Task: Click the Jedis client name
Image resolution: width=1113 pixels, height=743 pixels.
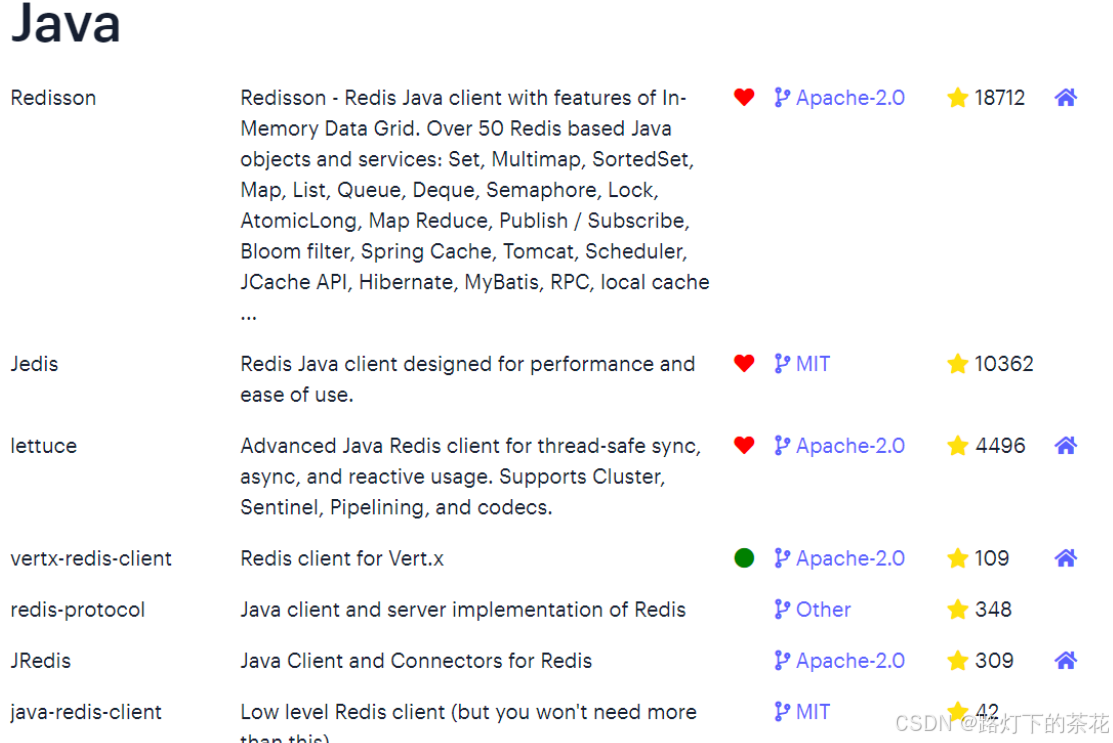Action: tap(34, 363)
